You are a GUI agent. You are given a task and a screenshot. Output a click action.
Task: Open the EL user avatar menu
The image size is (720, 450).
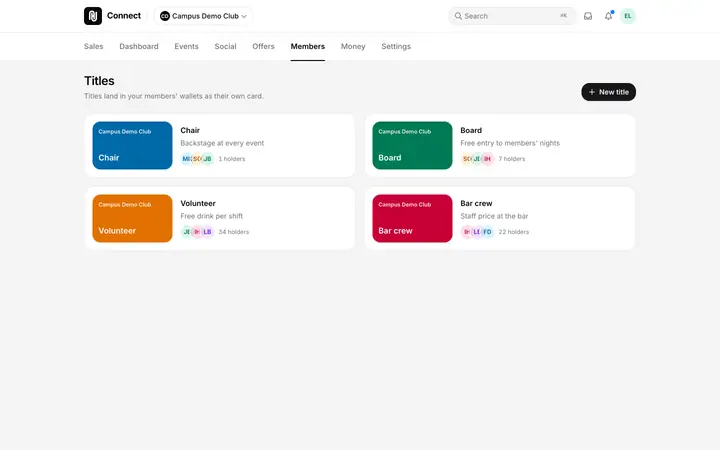pos(628,16)
